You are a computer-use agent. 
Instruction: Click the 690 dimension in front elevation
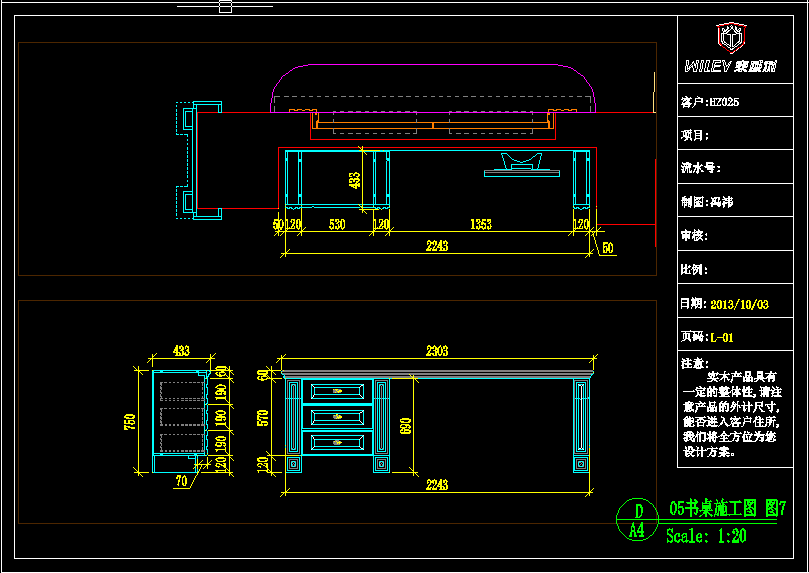(x=404, y=425)
